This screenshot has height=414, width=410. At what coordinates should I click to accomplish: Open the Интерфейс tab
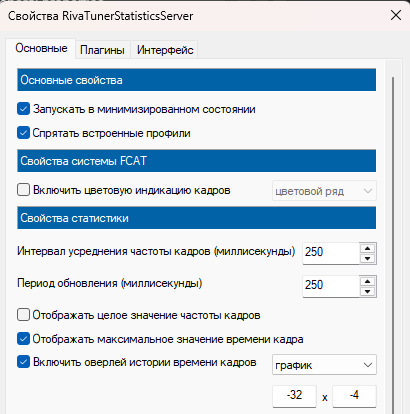165,50
